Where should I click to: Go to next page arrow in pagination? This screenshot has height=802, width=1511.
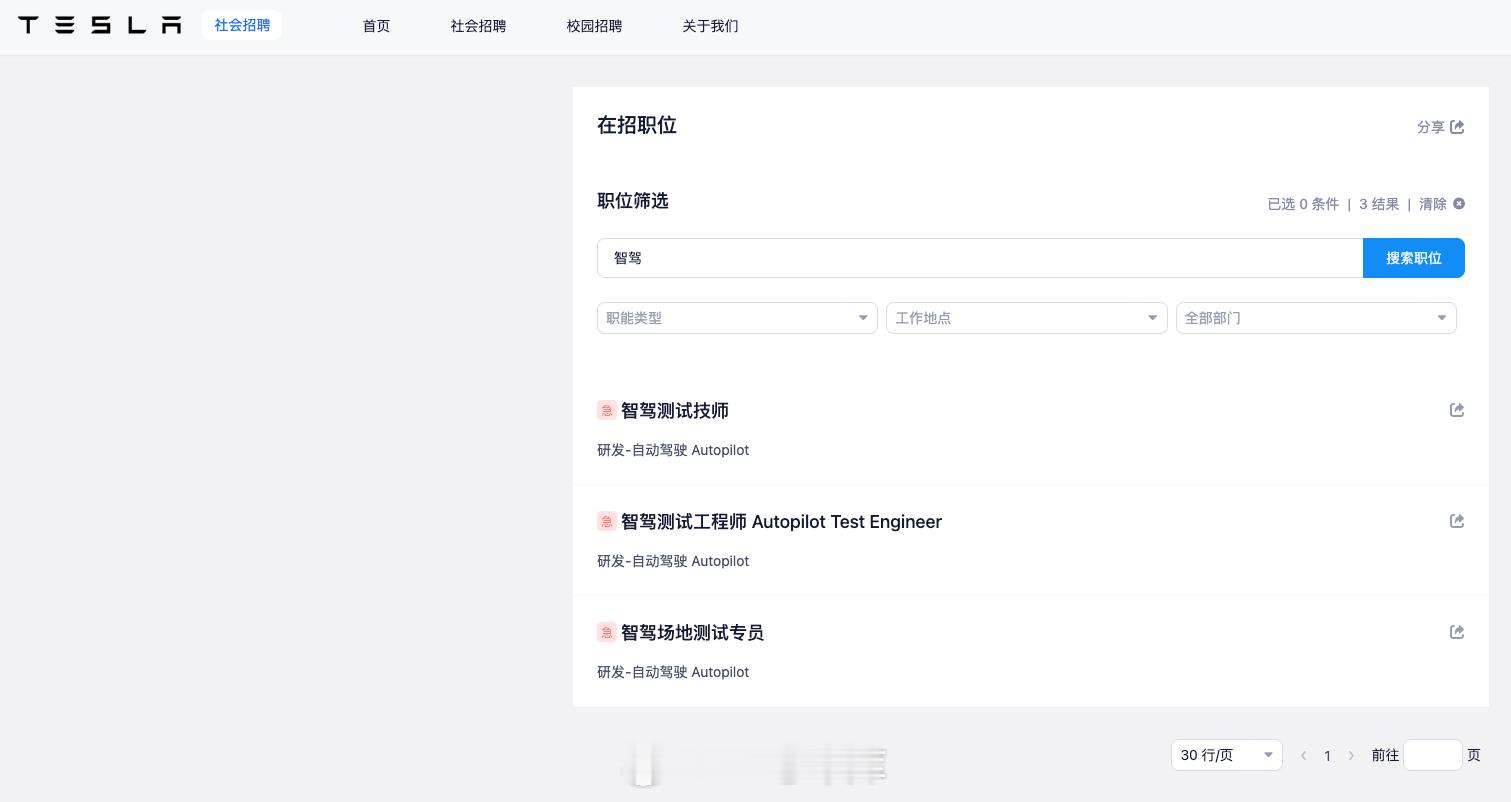pyautogui.click(x=1351, y=756)
